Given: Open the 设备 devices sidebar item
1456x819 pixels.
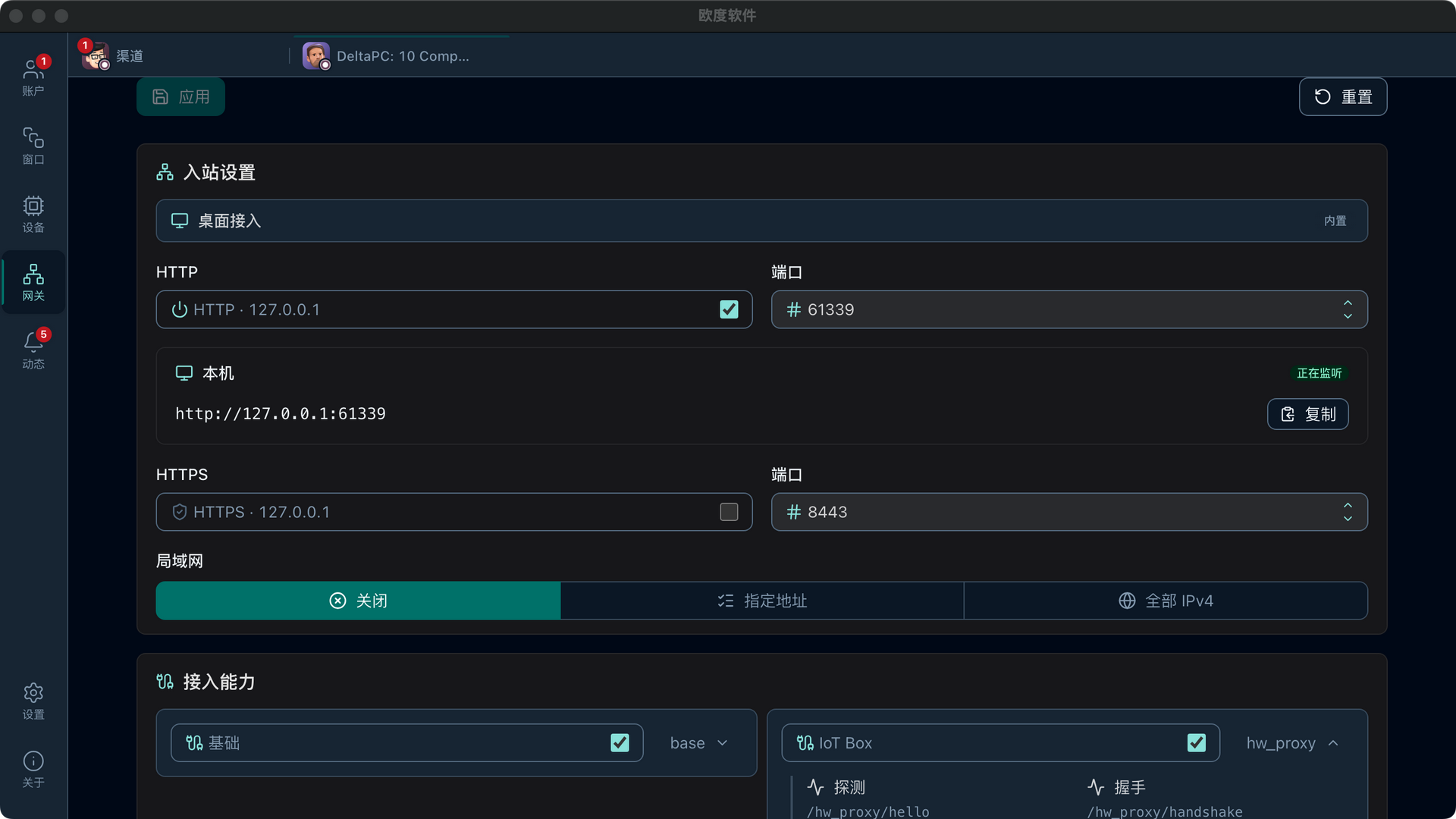Looking at the screenshot, I should [x=33, y=214].
